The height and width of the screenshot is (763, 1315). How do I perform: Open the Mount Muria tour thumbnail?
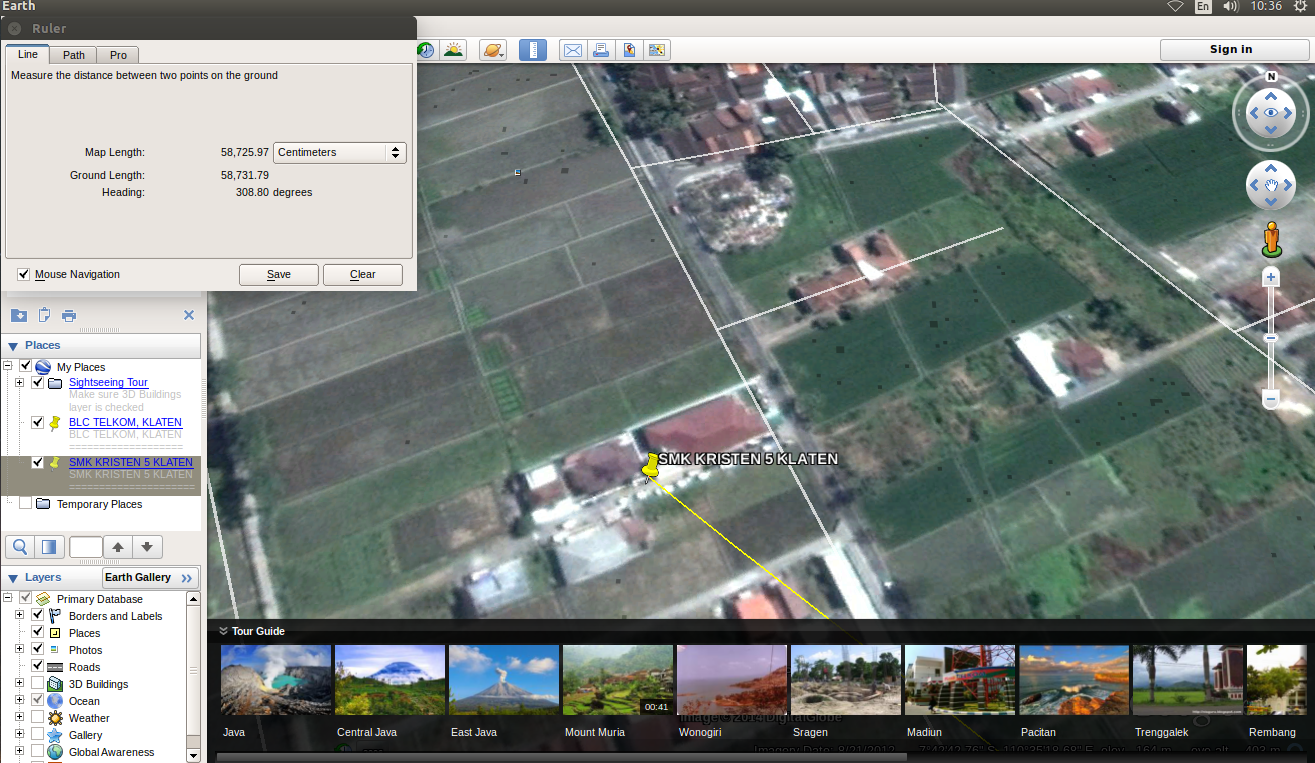(618, 680)
